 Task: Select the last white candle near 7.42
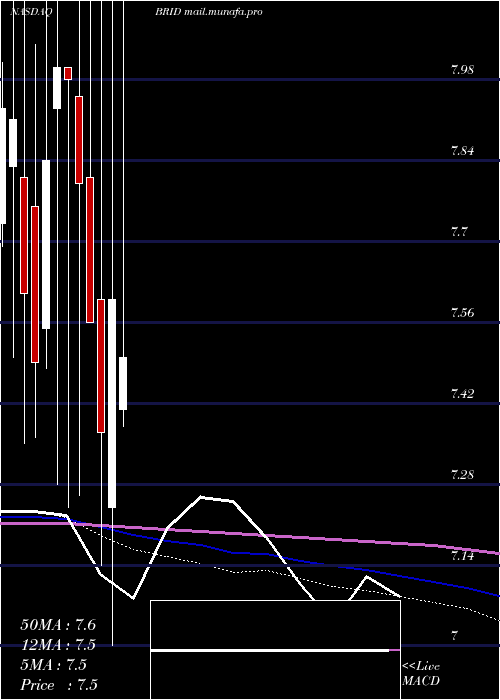click(x=123, y=383)
